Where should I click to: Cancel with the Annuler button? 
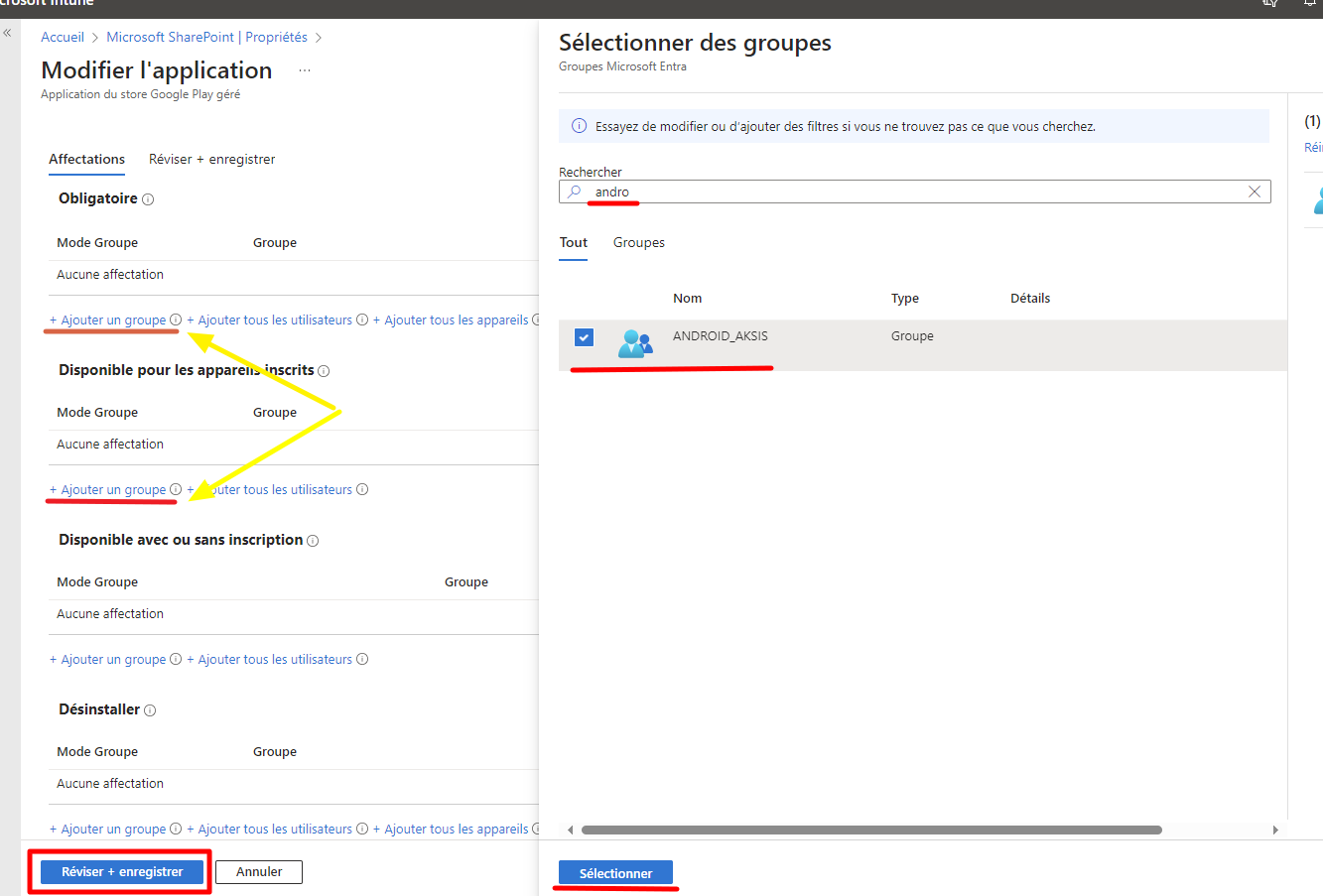259,871
